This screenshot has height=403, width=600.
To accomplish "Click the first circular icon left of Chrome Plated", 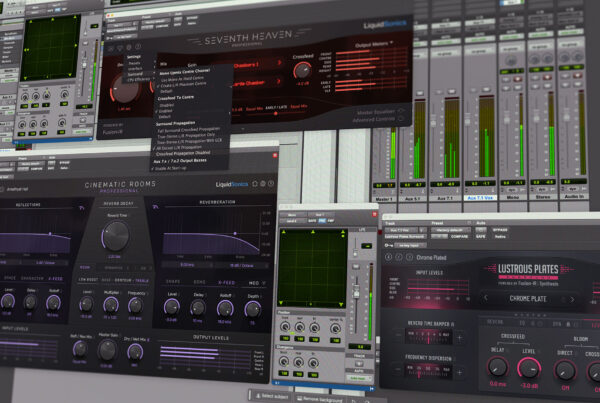I will [389, 257].
